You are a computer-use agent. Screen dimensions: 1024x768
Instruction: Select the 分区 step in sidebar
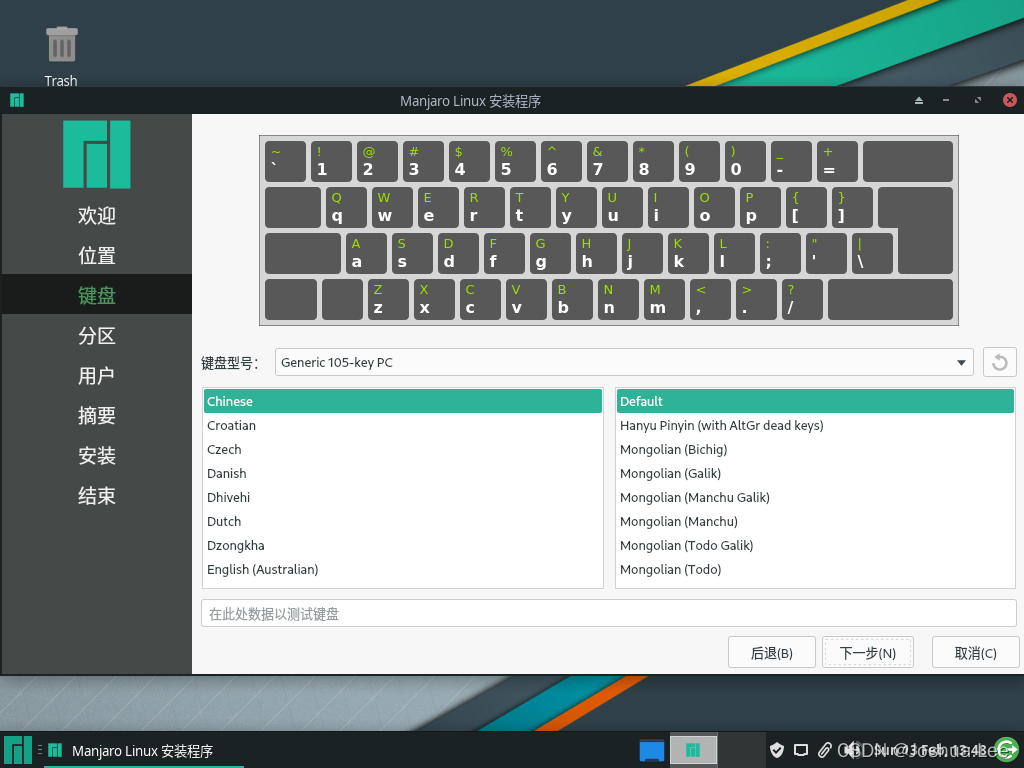(x=97, y=335)
